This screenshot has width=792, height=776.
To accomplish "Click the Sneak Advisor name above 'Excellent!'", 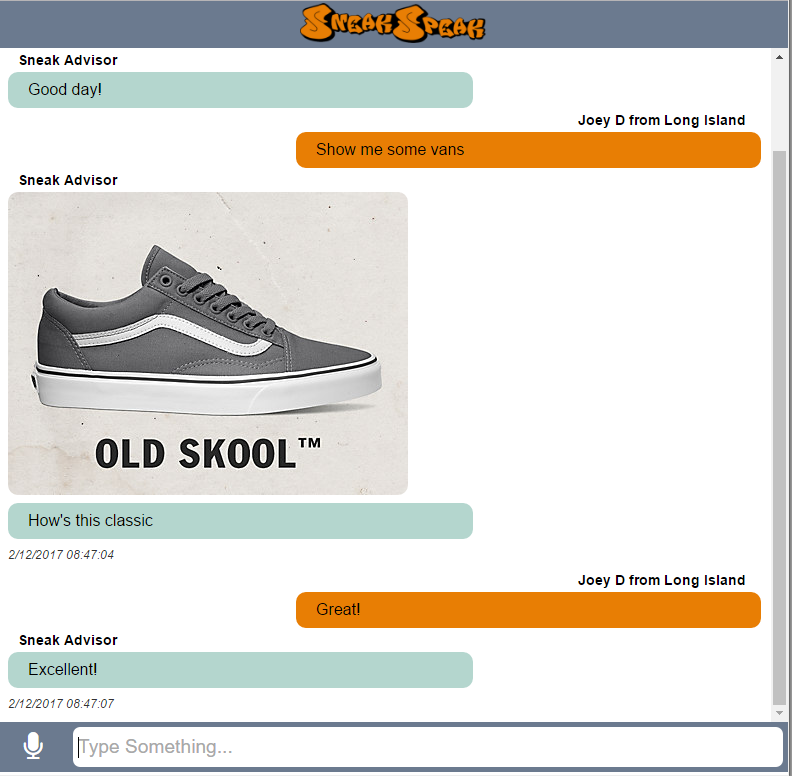I will [x=68, y=640].
